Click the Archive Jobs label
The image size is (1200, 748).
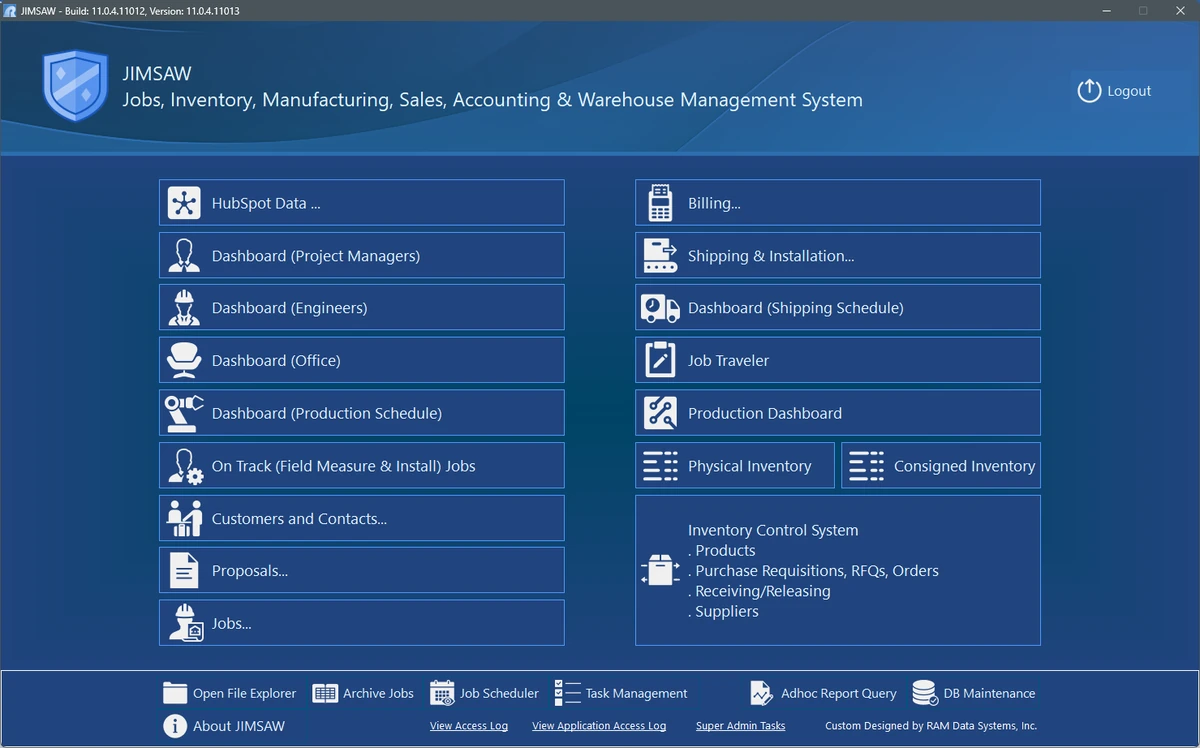click(378, 693)
